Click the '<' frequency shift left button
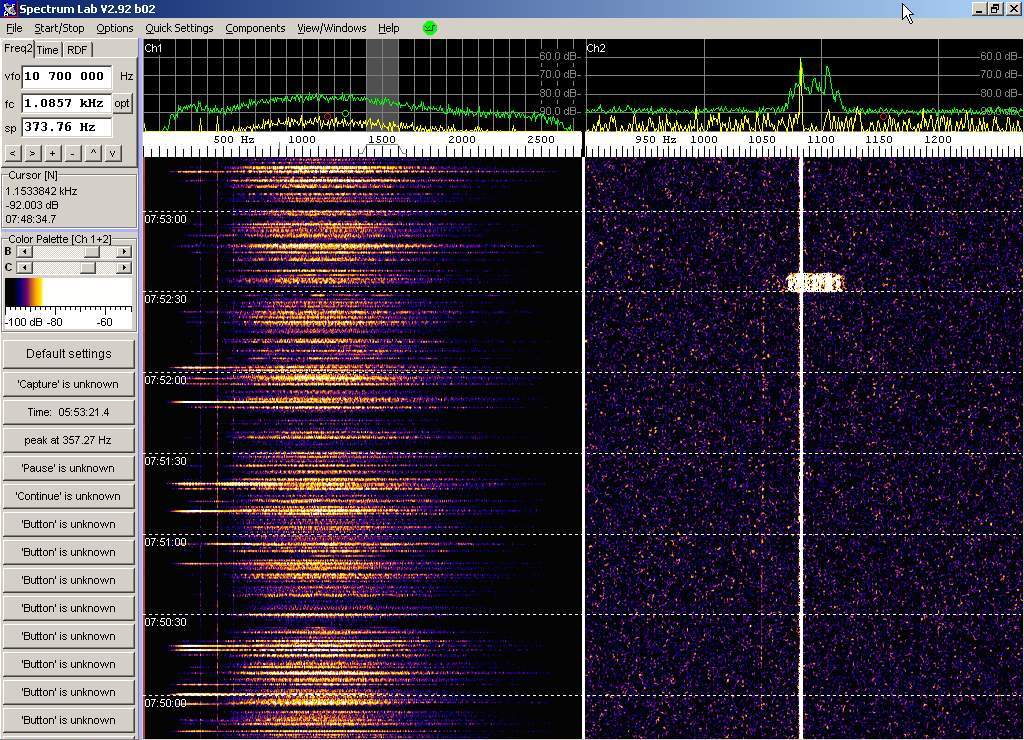Screen dimensions: 1024x740 pyautogui.click(x=12, y=153)
